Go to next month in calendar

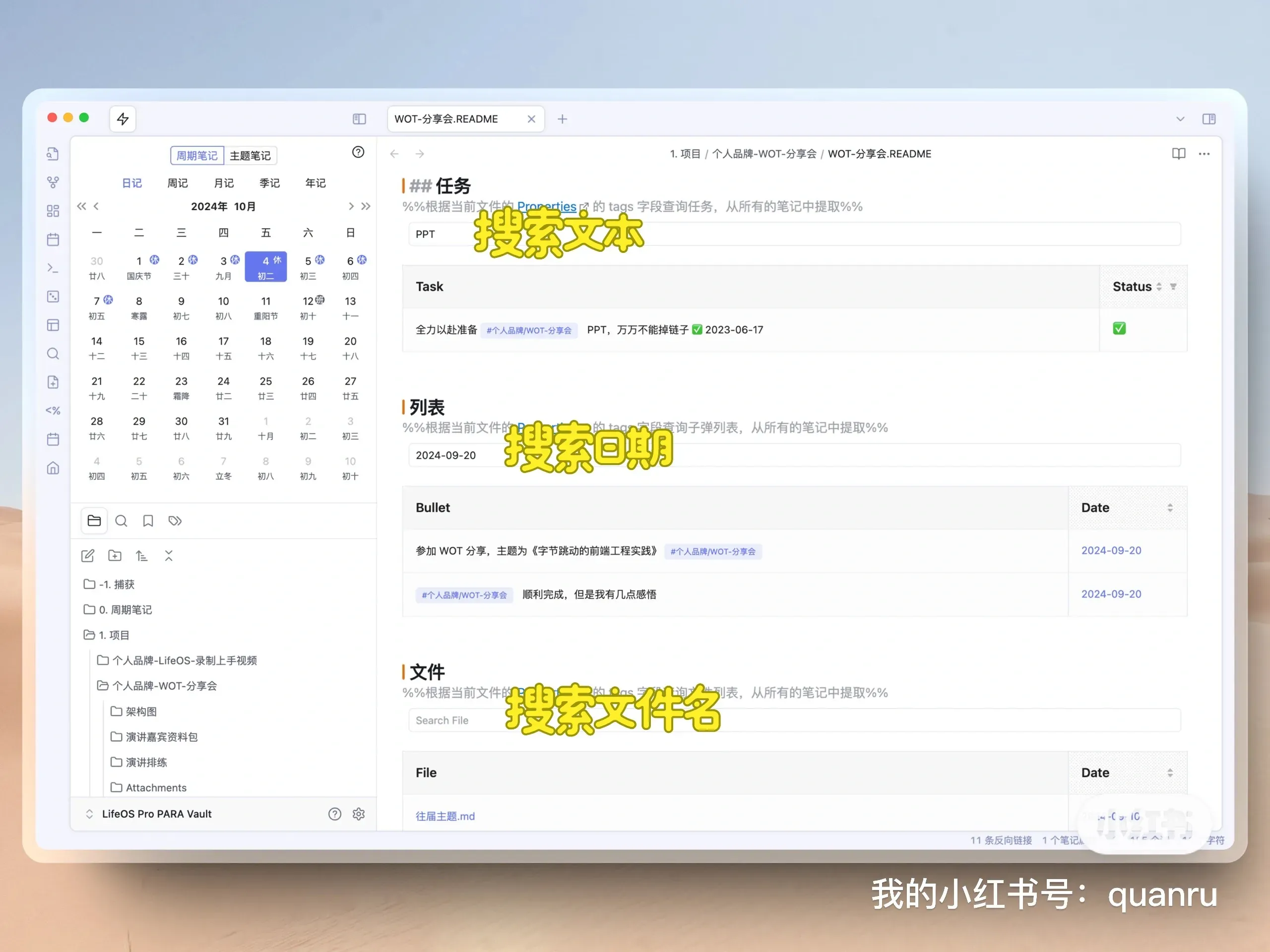[351, 206]
